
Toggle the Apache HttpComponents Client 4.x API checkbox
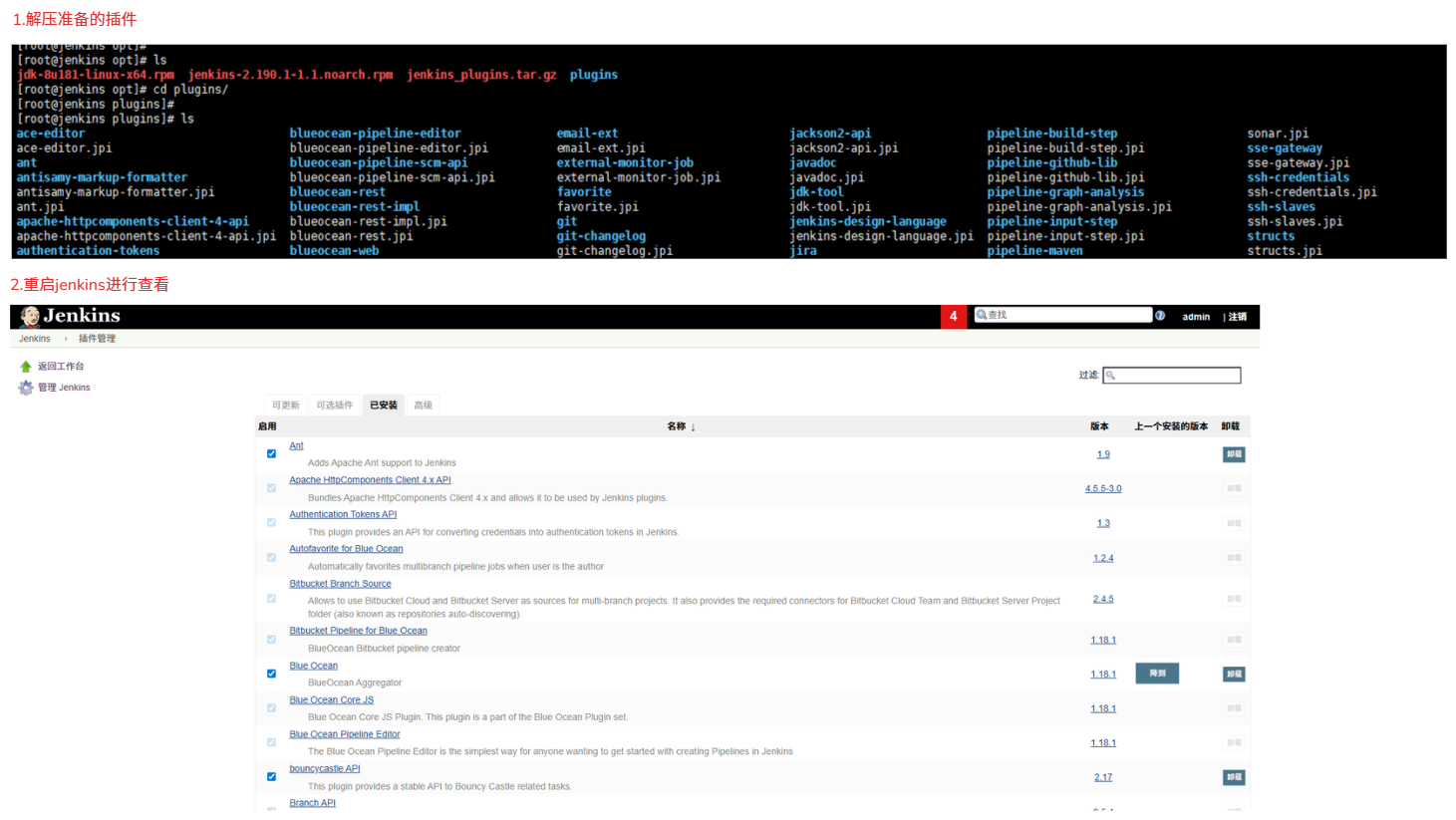pos(271,488)
